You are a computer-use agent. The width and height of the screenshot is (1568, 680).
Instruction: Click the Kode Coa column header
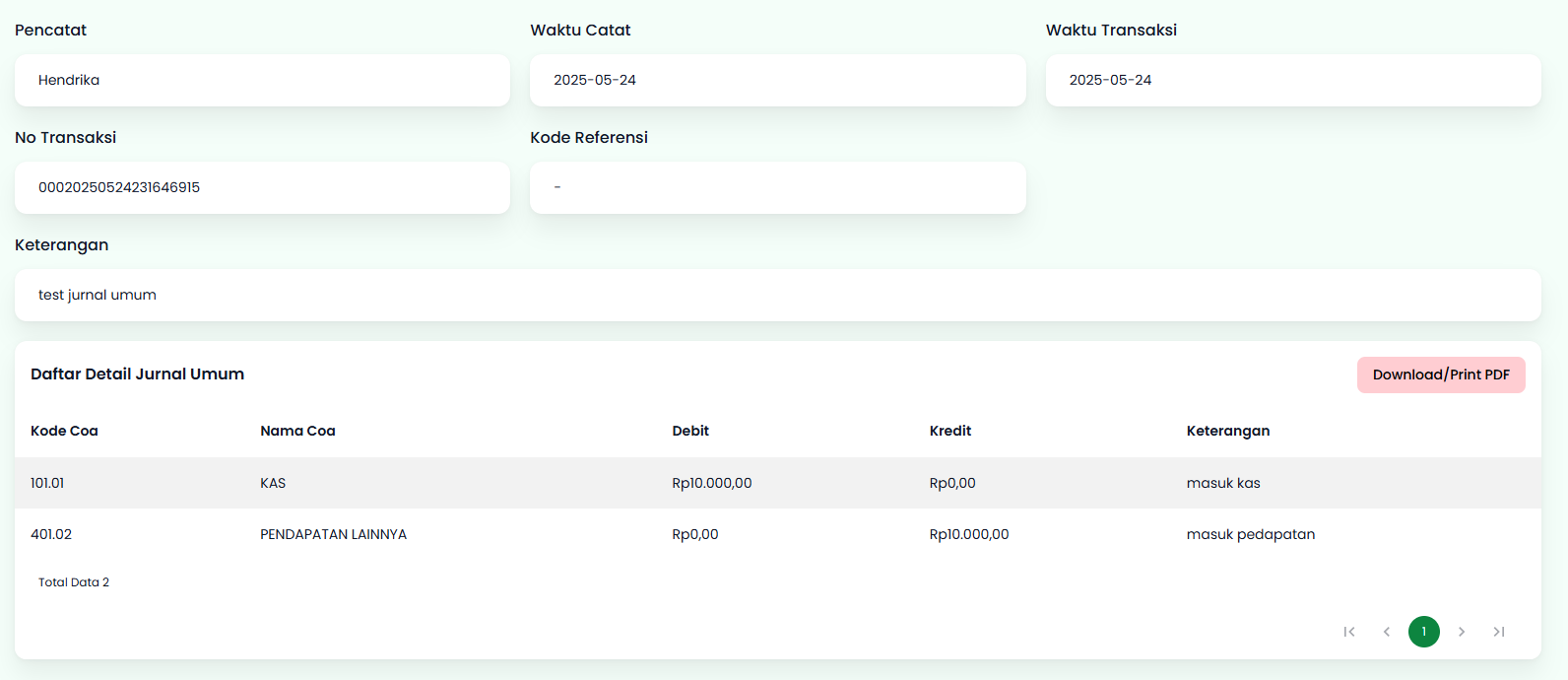[x=64, y=431]
